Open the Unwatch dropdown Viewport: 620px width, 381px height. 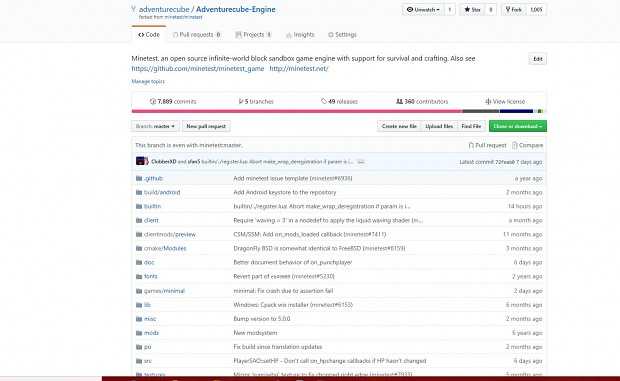pos(423,9)
